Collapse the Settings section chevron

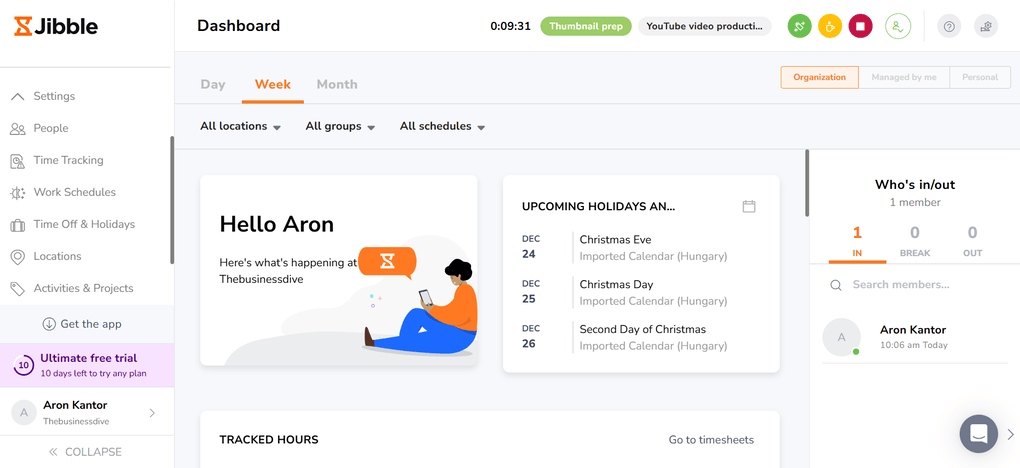(x=18, y=96)
